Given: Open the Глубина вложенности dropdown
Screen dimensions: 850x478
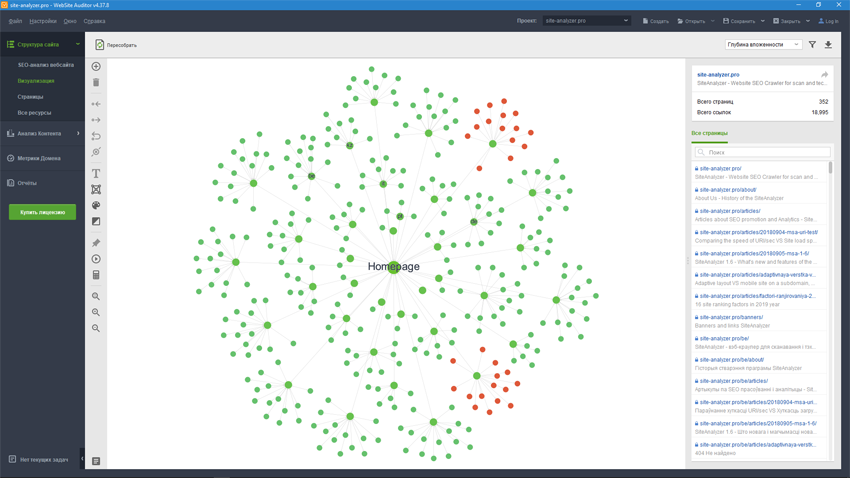Looking at the screenshot, I should (x=763, y=44).
